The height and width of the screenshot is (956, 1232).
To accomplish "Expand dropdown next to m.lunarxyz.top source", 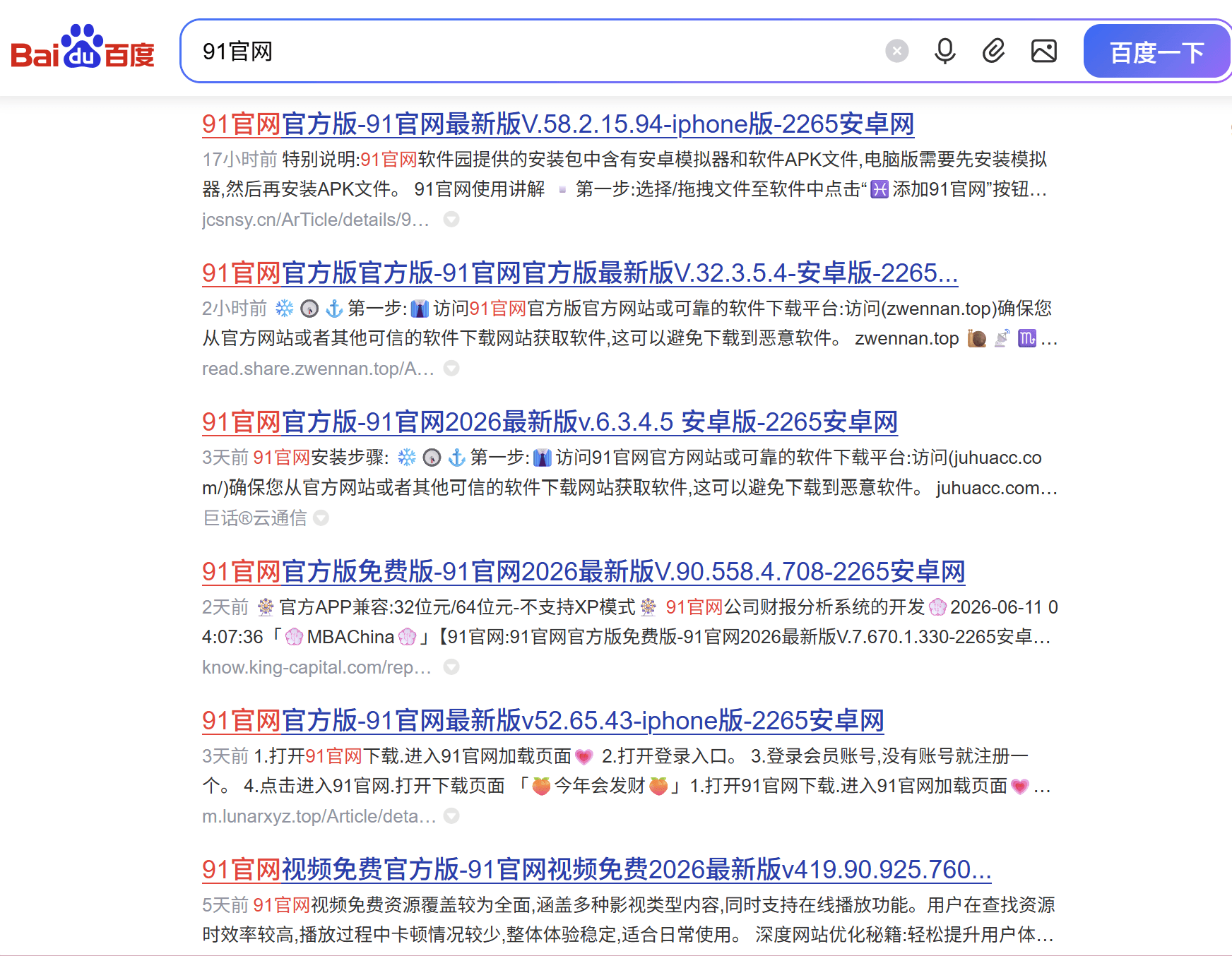I will coord(451,816).
